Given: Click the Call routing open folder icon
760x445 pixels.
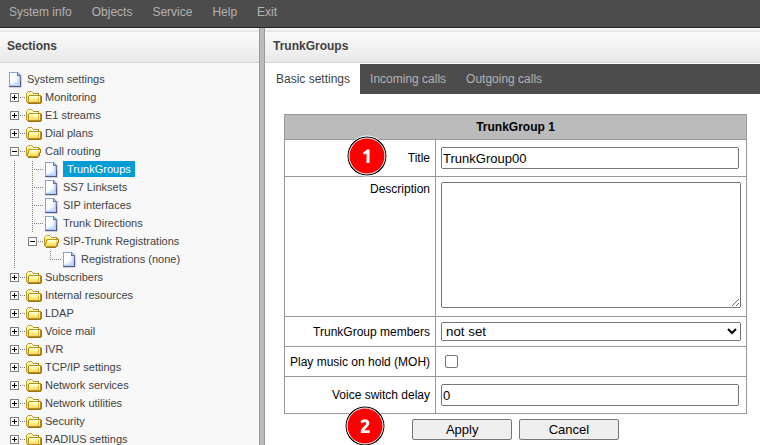Looking at the screenshot, I should click(34, 151).
